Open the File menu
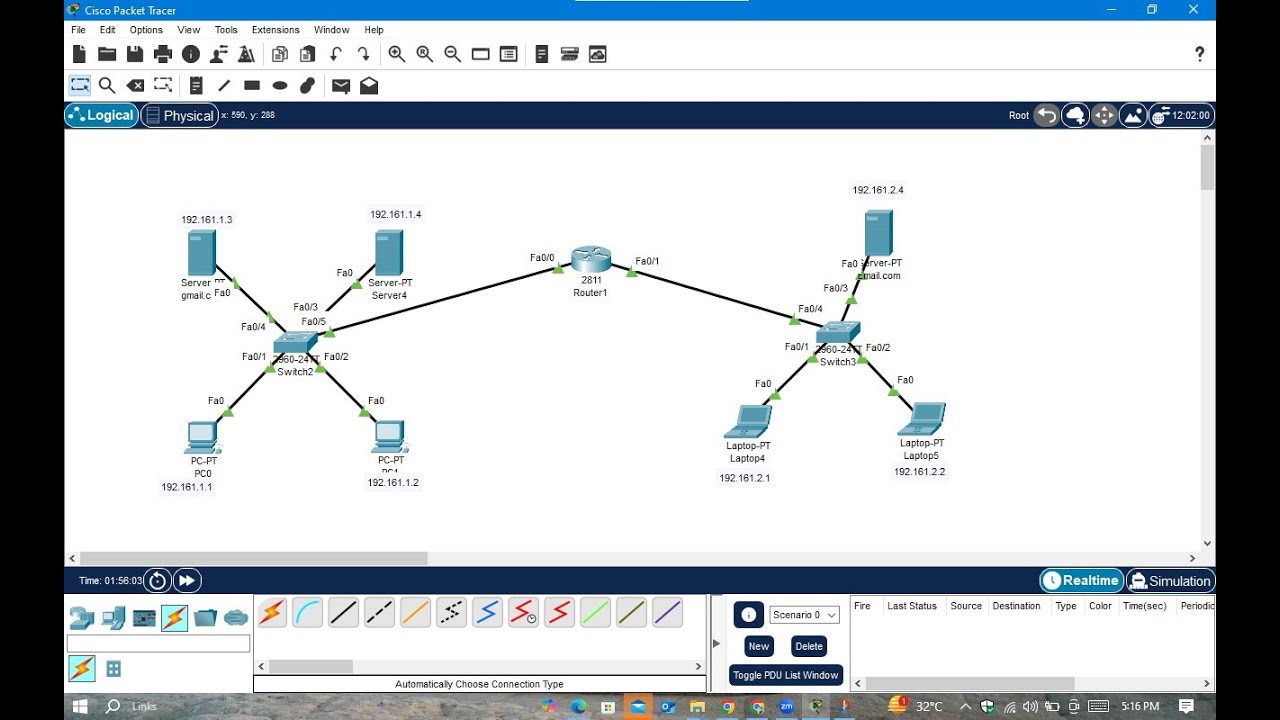The height and width of the screenshot is (720, 1280). pyautogui.click(x=78, y=30)
